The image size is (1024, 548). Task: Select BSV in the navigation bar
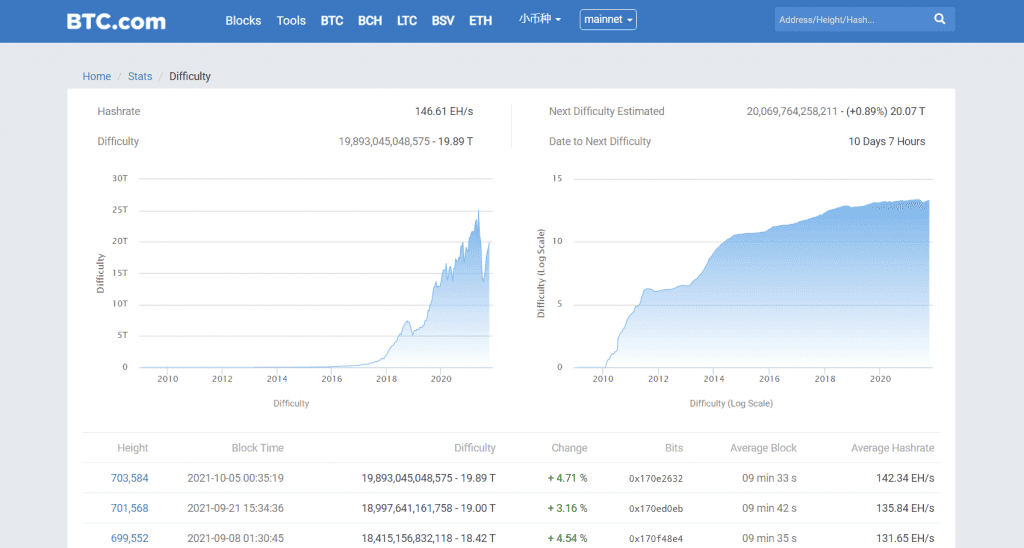[443, 21]
